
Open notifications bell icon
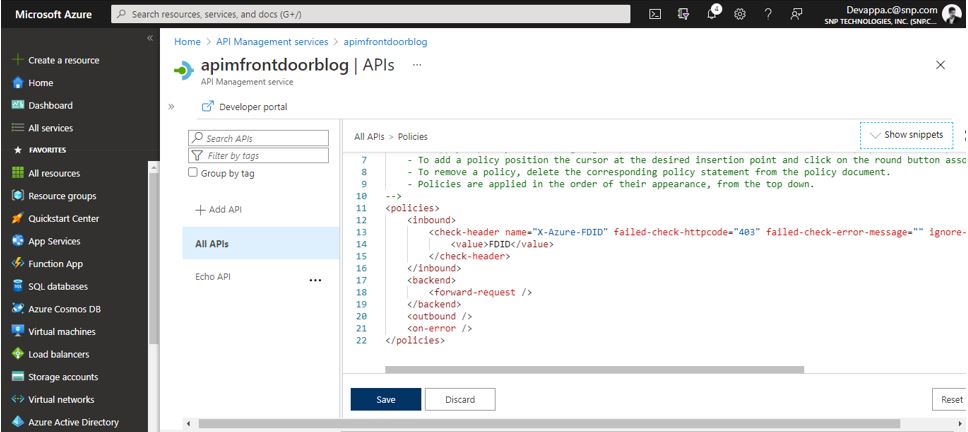(x=712, y=14)
